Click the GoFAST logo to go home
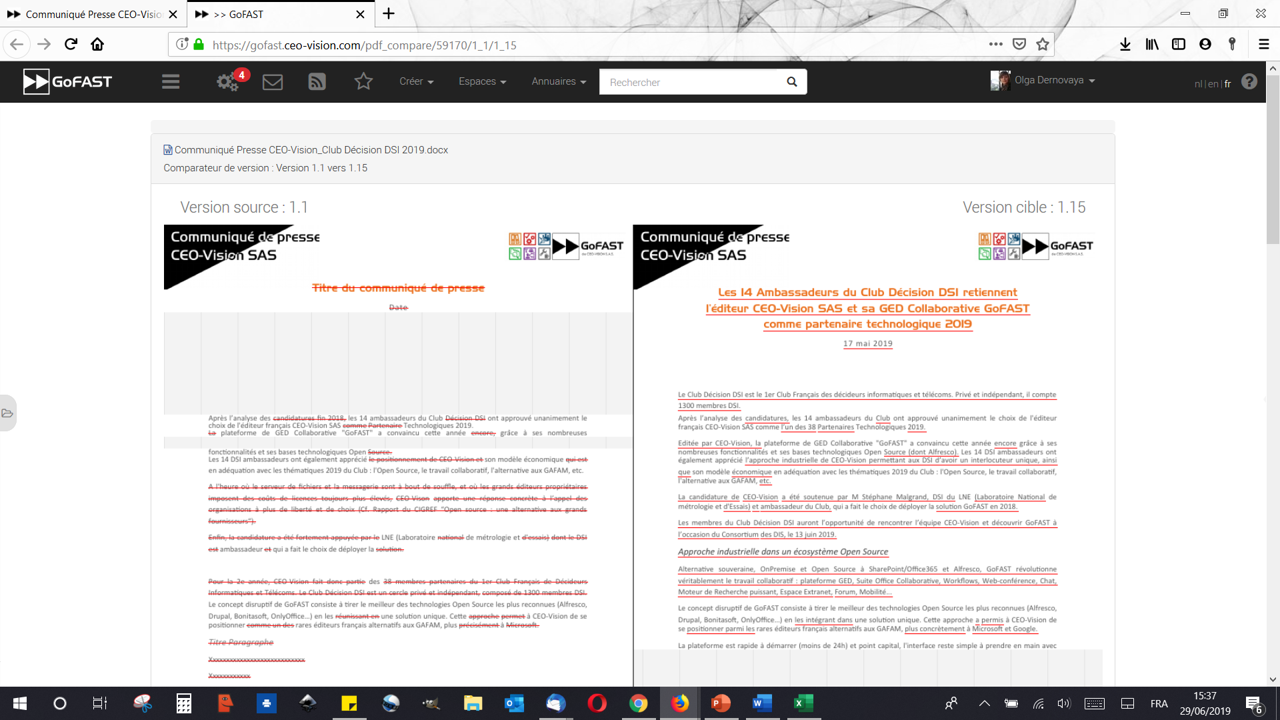 (x=68, y=81)
